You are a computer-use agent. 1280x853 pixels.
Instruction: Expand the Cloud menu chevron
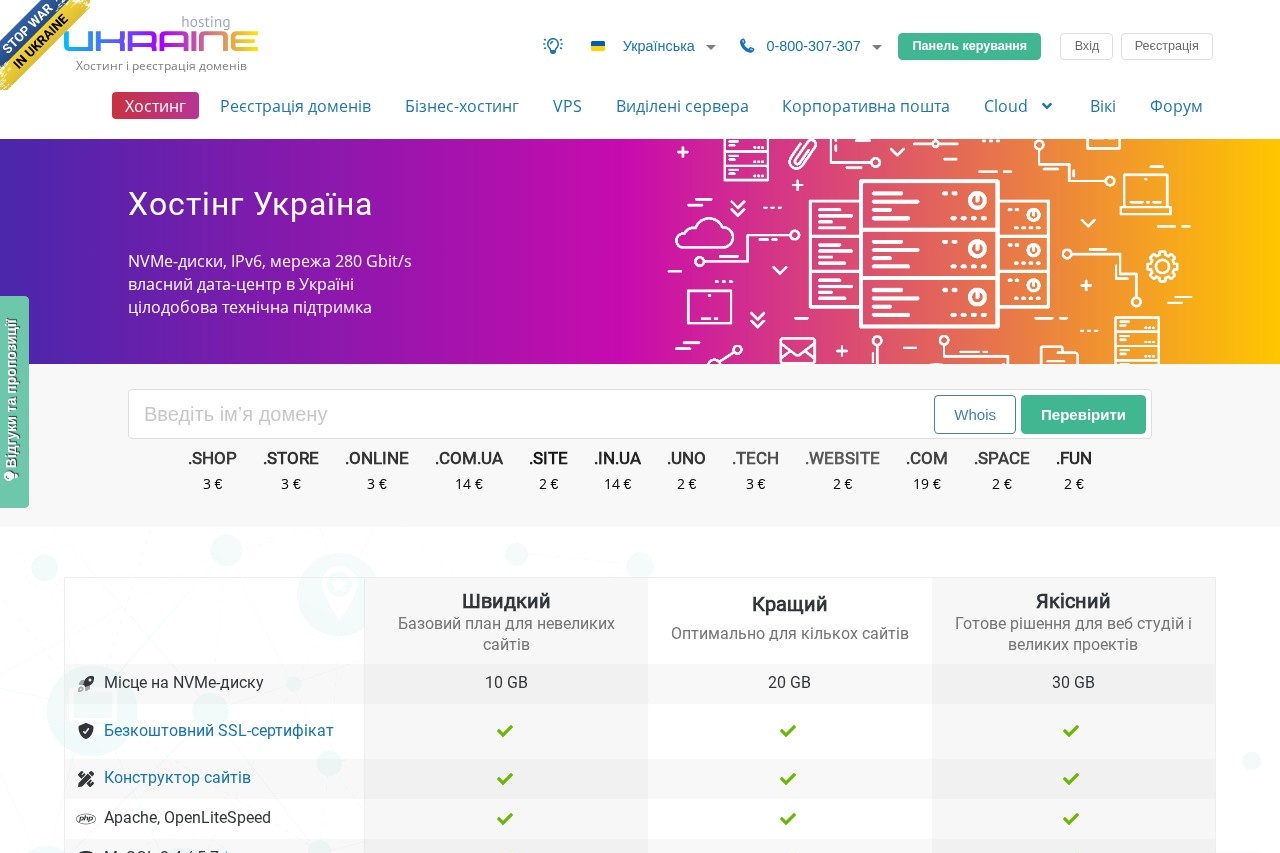pos(1047,106)
